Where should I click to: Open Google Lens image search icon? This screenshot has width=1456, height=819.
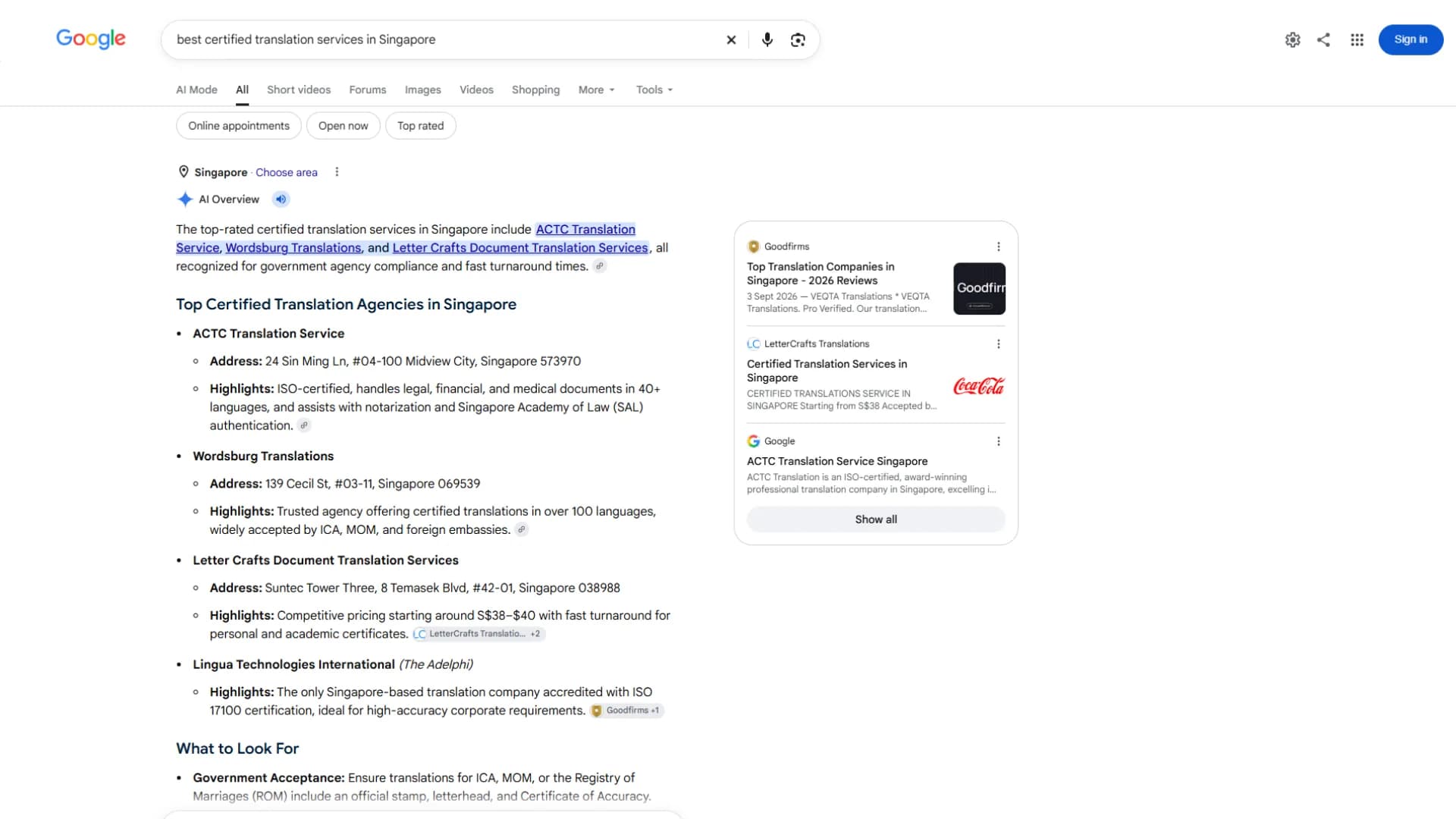point(798,40)
